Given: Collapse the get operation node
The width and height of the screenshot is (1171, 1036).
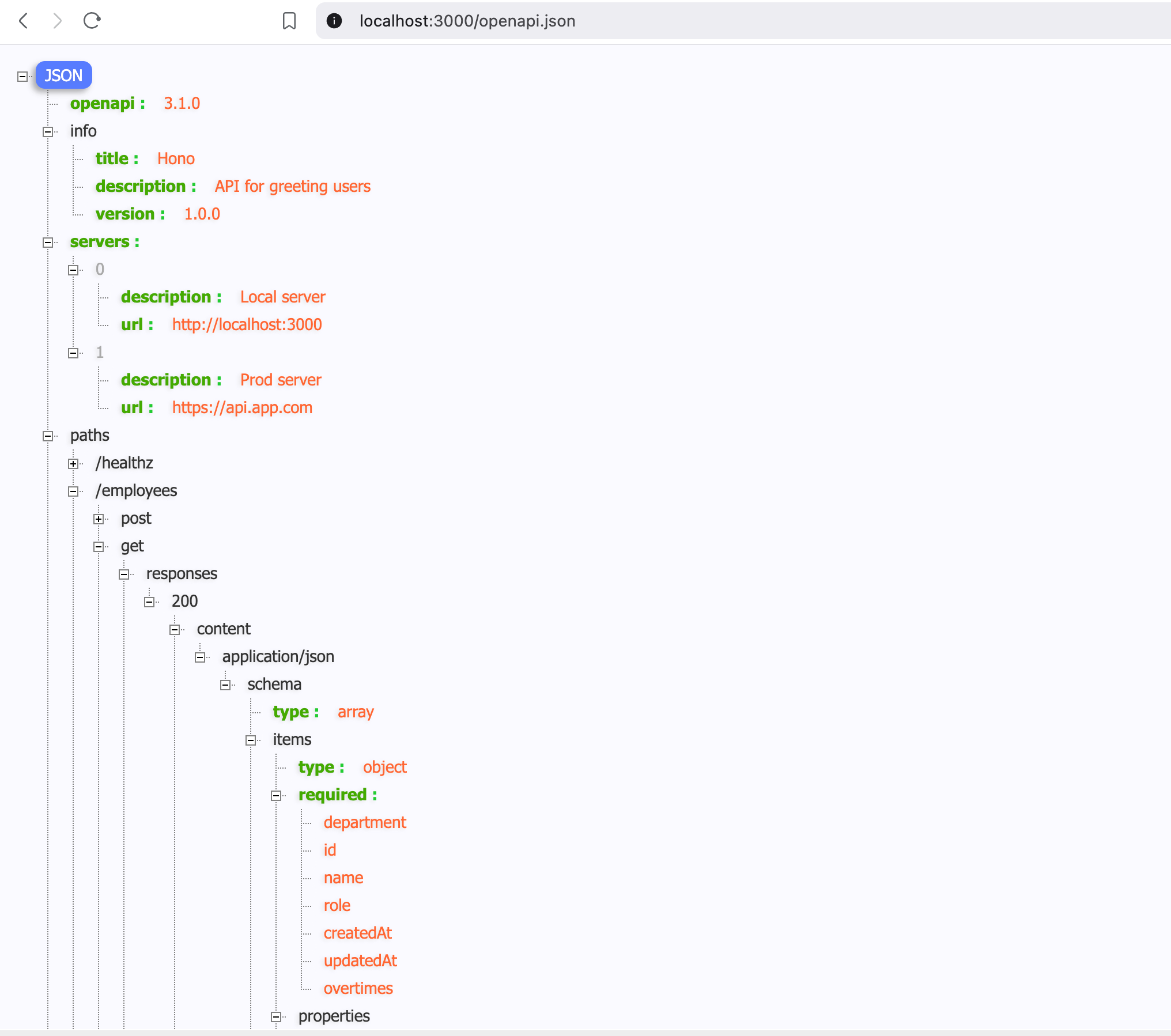Looking at the screenshot, I should coord(99,546).
